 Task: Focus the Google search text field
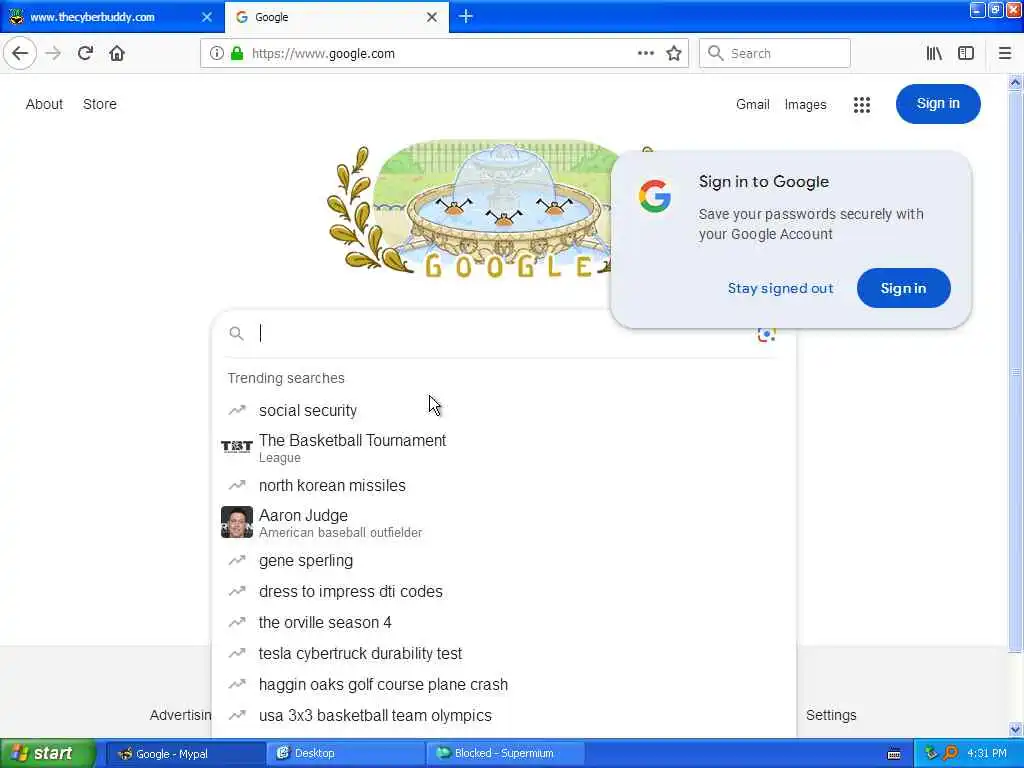tap(503, 334)
